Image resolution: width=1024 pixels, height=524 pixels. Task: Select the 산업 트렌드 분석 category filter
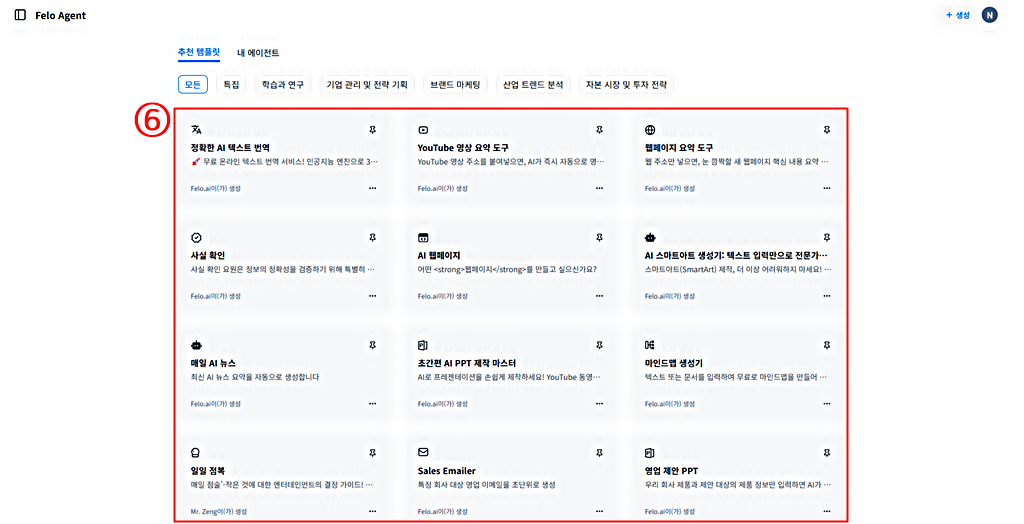533,84
